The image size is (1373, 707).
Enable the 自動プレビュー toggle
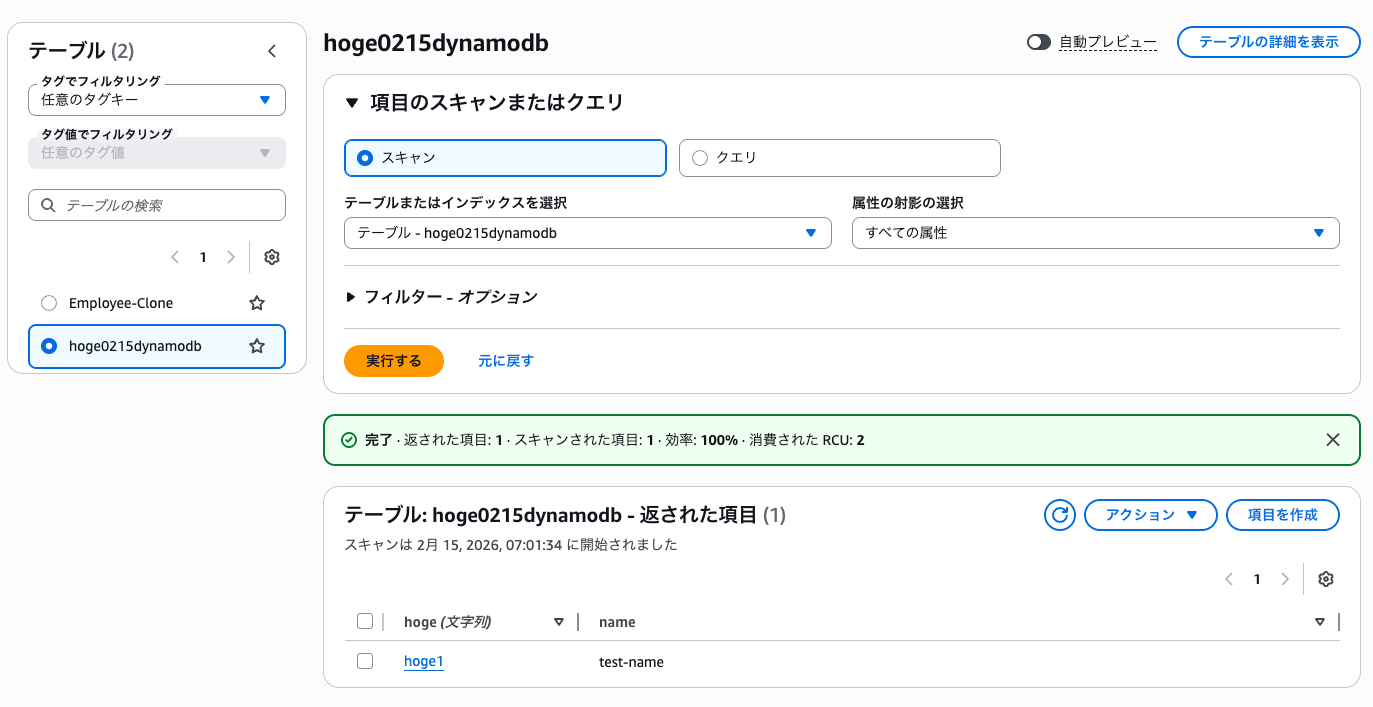(x=1039, y=42)
